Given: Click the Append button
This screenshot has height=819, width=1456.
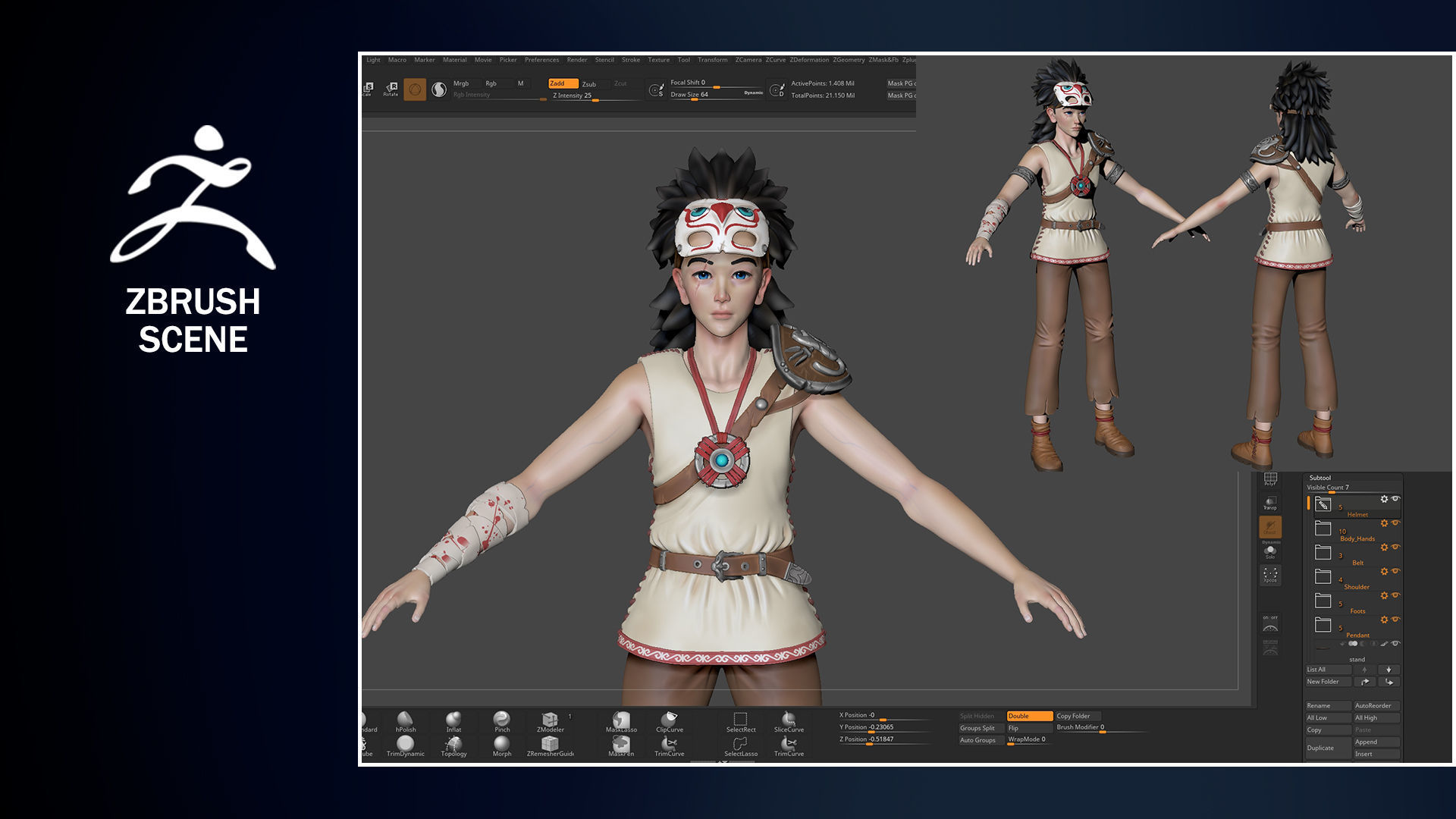Looking at the screenshot, I should pos(1376,742).
